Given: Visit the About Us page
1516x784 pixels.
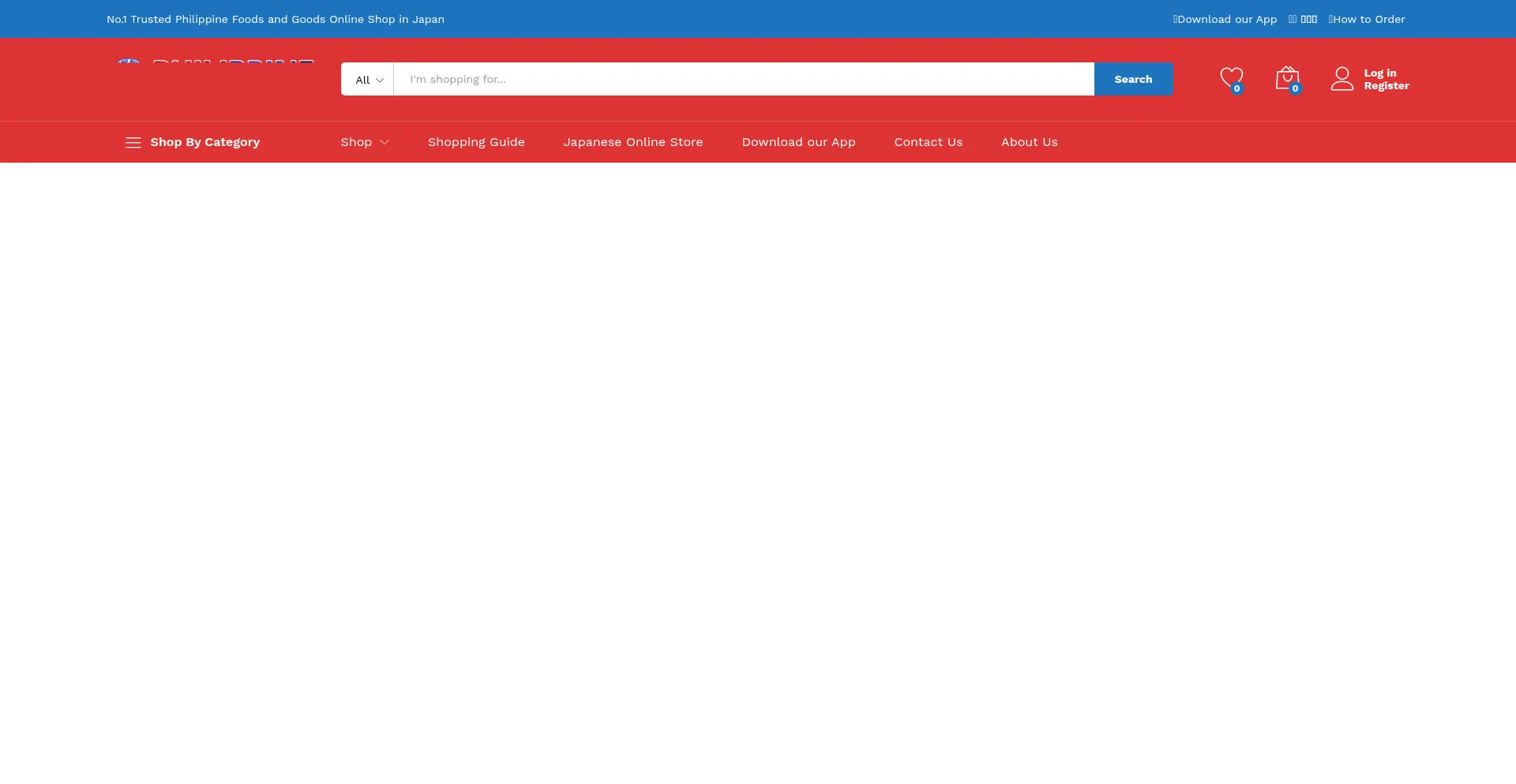Looking at the screenshot, I should coord(1029,142).
